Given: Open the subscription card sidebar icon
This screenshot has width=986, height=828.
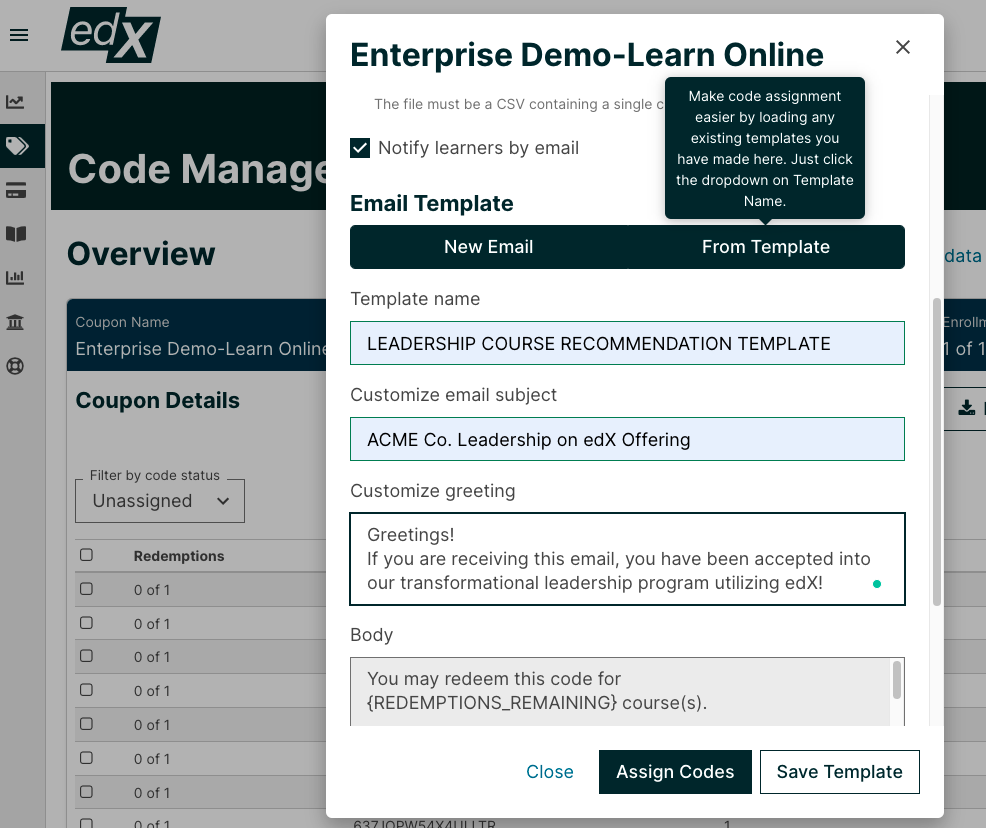Looking at the screenshot, I should tap(16, 190).
